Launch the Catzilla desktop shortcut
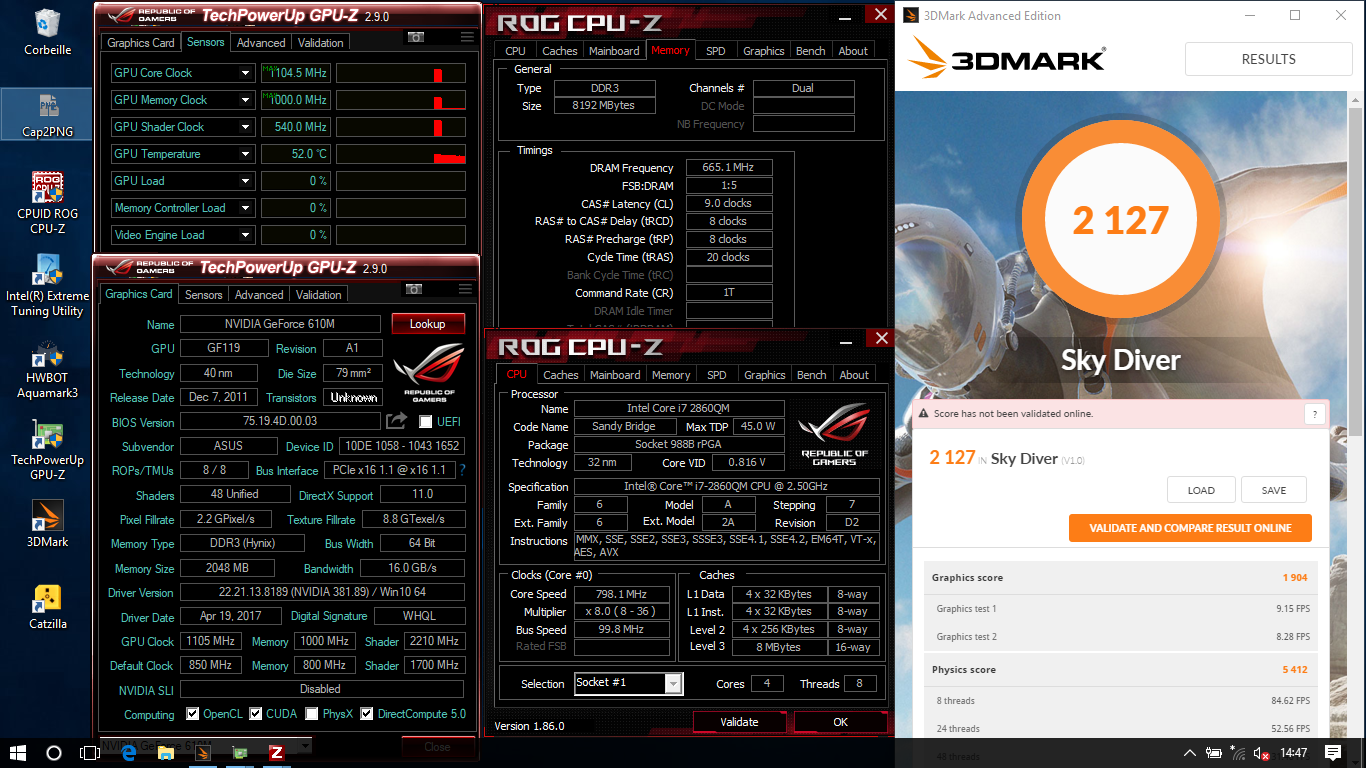Screen dimensions: 1366x768 [x=46, y=606]
